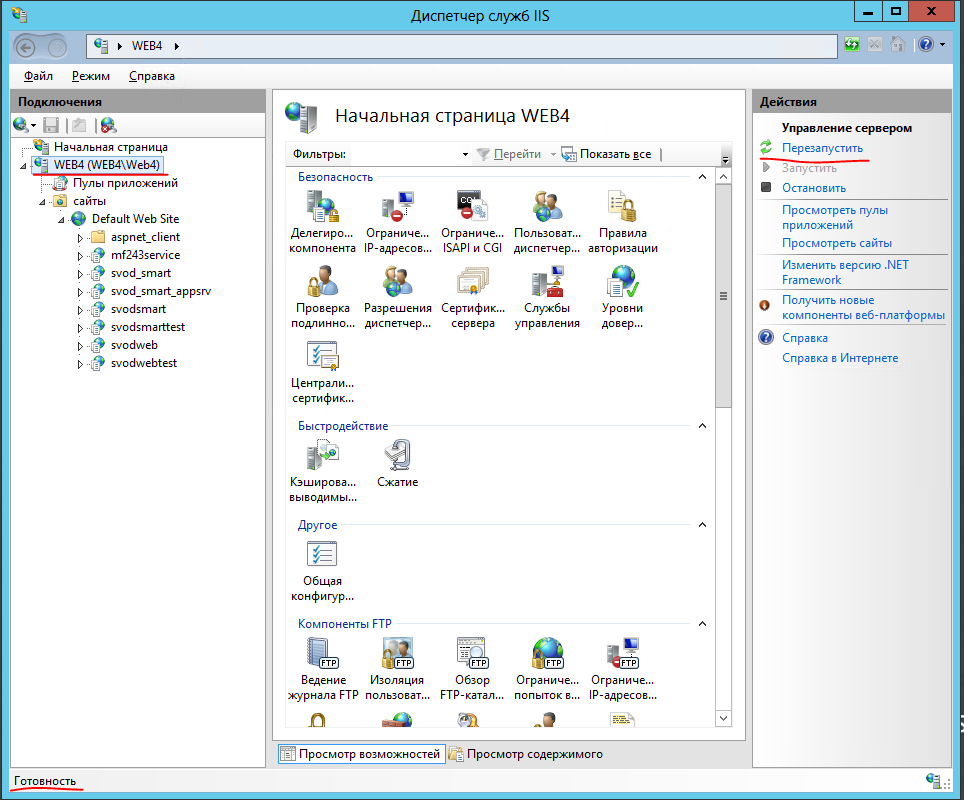Click the create connection globe toolbar icon
This screenshot has width=964, height=800.
click(23, 125)
